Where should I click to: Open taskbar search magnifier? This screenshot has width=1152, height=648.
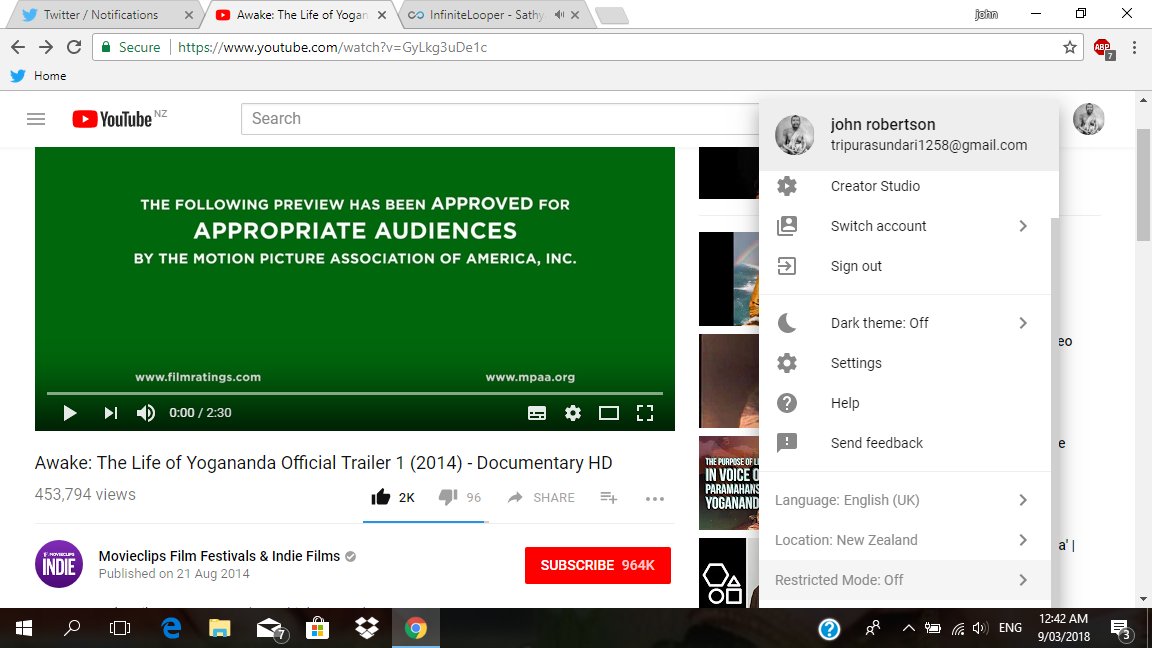coord(72,628)
